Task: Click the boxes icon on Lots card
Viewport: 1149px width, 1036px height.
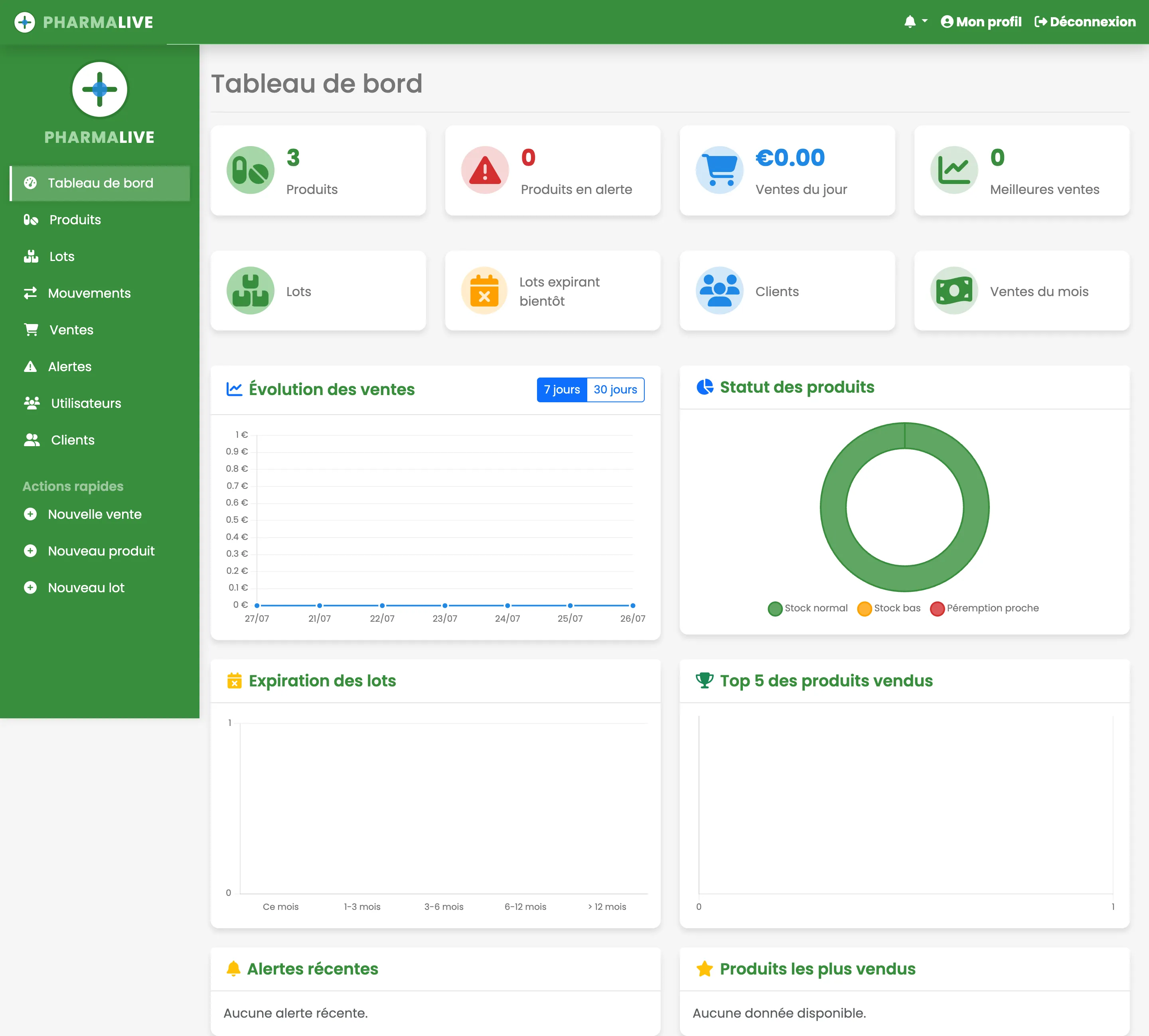Action: [251, 291]
